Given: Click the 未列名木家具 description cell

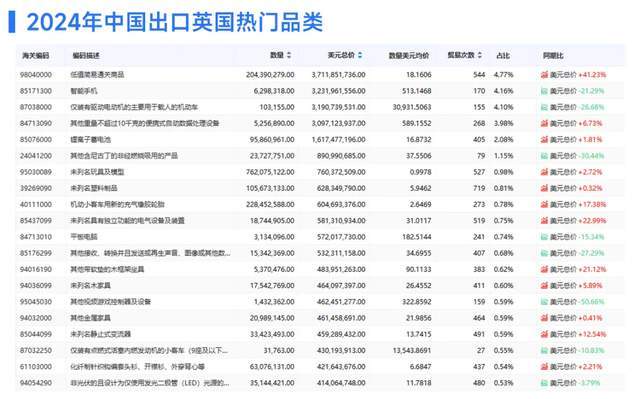Looking at the screenshot, I should (91, 286).
